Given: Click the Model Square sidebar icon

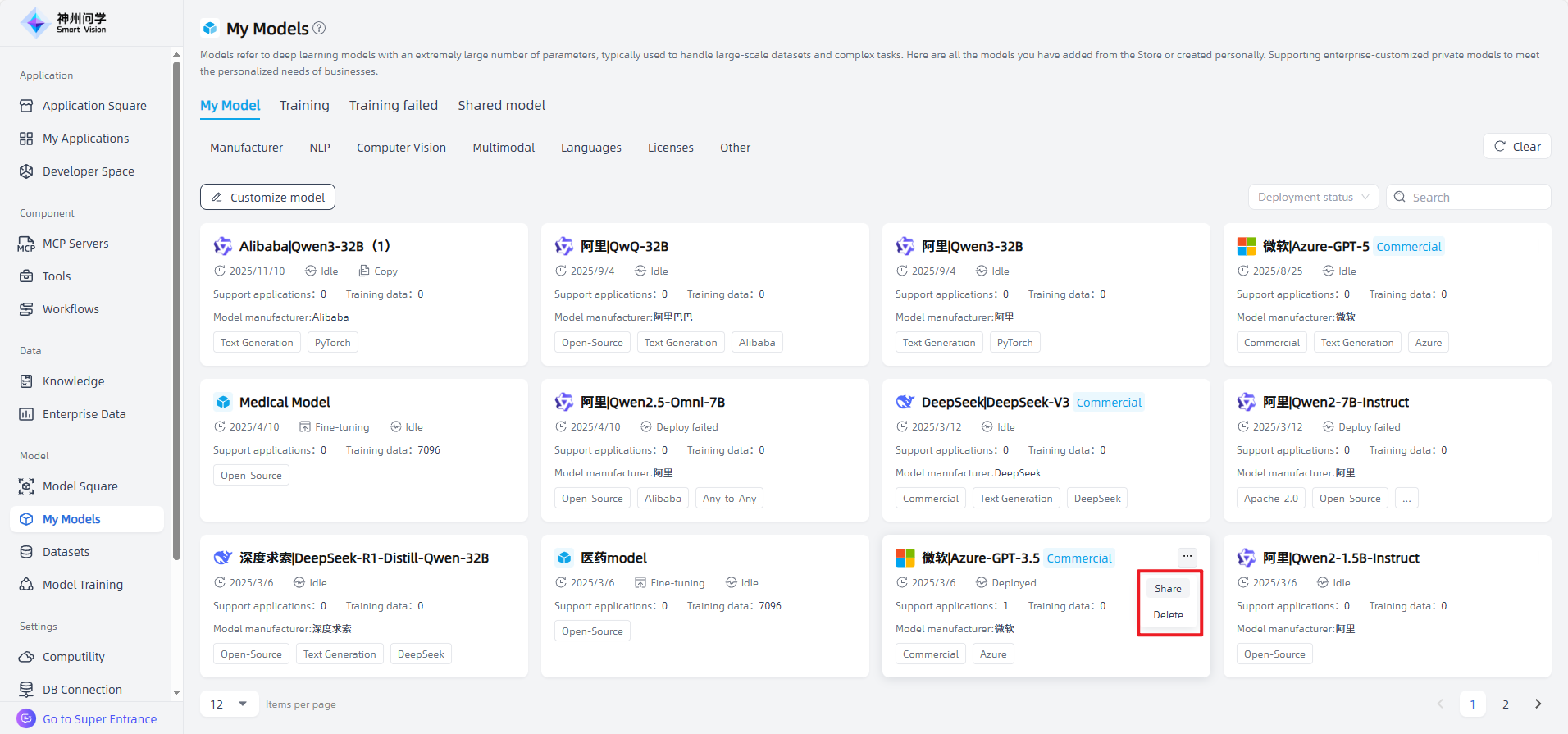Looking at the screenshot, I should (26, 486).
